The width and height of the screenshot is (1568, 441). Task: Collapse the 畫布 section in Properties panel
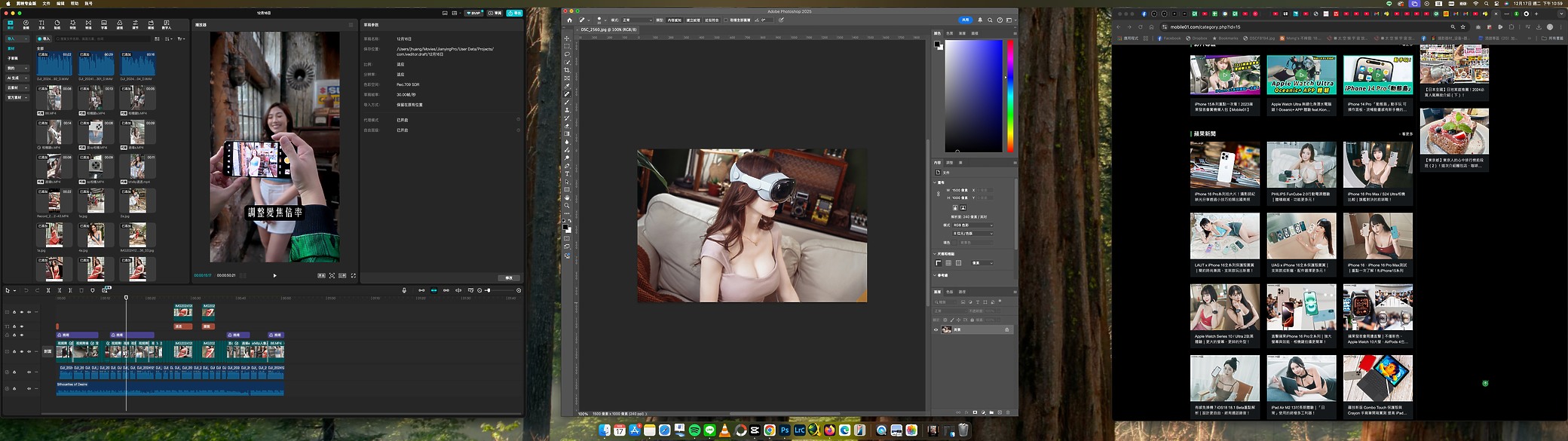936,182
